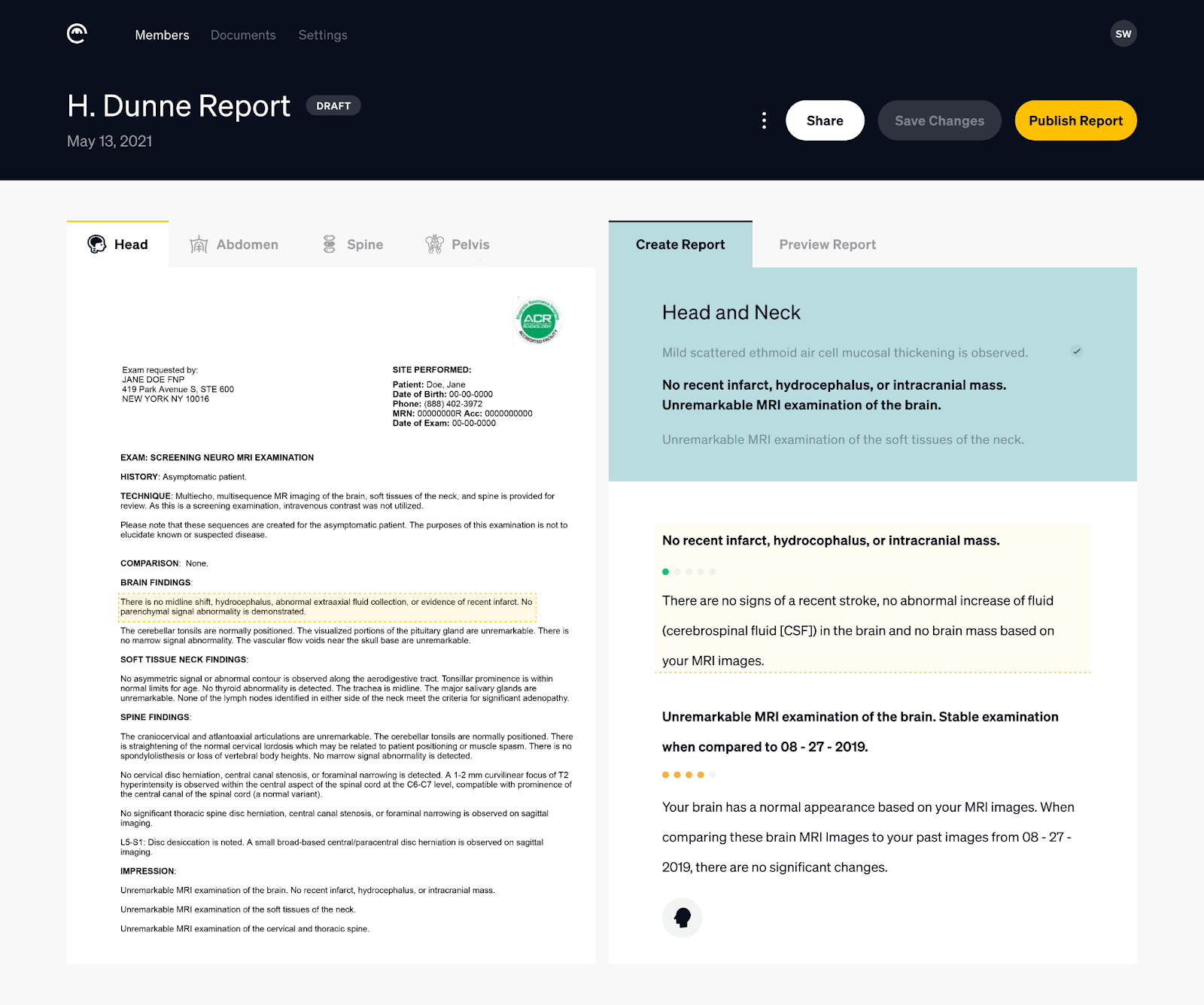Open the Documents menu item
The width and height of the screenshot is (1204, 1005).
(x=243, y=35)
